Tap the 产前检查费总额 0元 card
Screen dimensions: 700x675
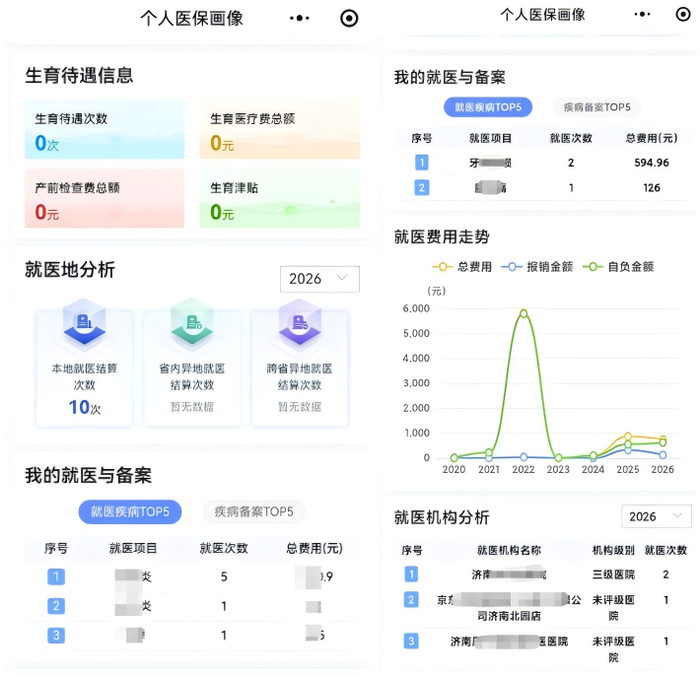[104, 199]
